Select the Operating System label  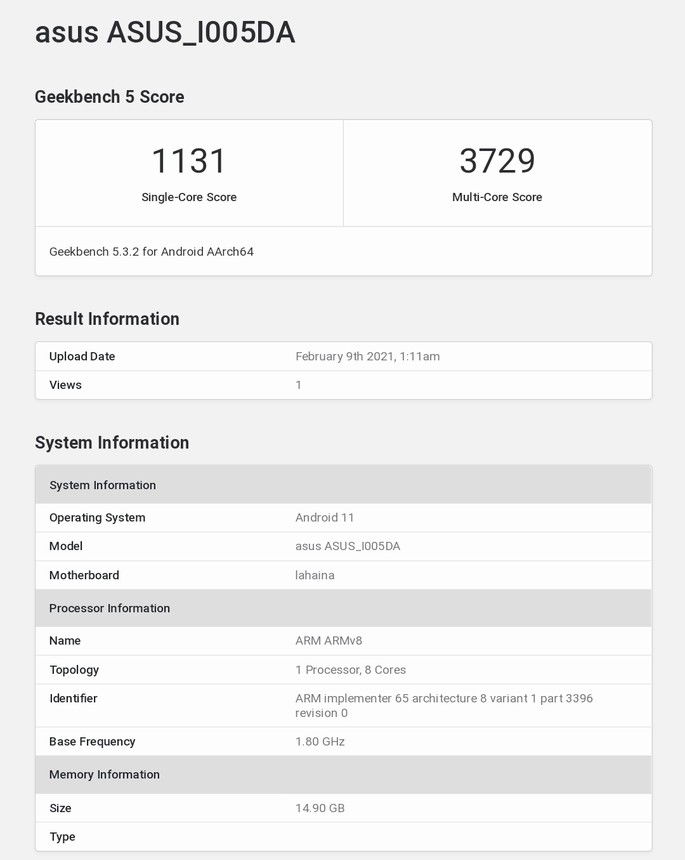coord(97,518)
